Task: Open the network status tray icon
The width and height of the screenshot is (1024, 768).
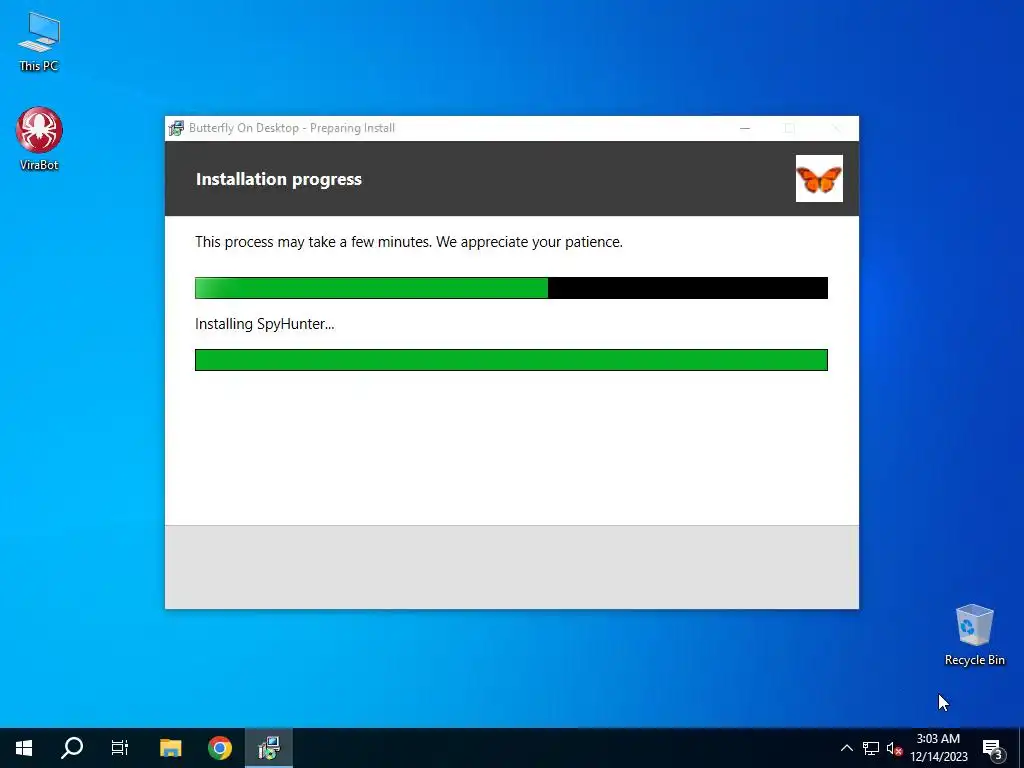Action: click(871, 748)
